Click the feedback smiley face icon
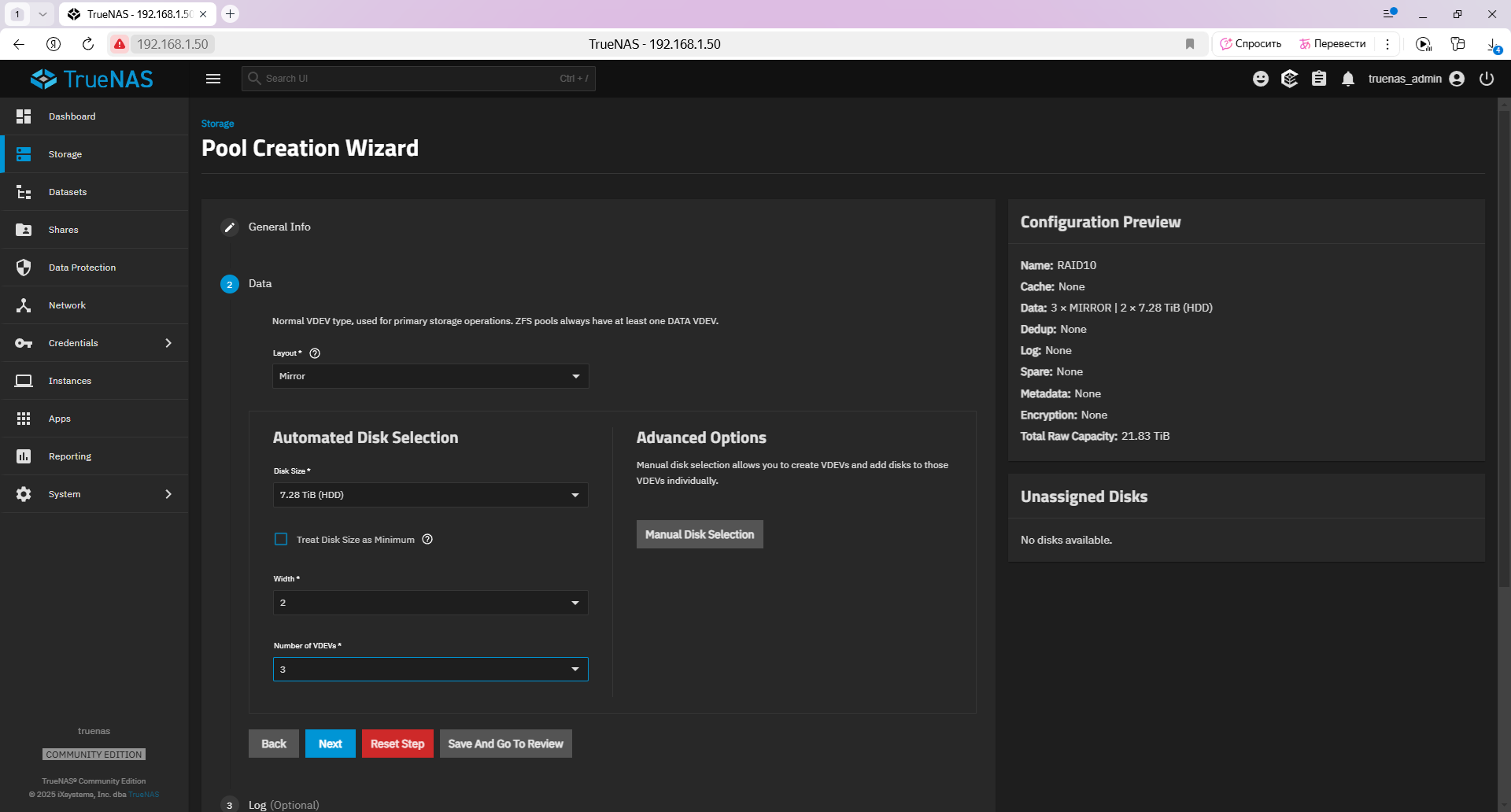The width and height of the screenshot is (1511, 812). 1261,79
